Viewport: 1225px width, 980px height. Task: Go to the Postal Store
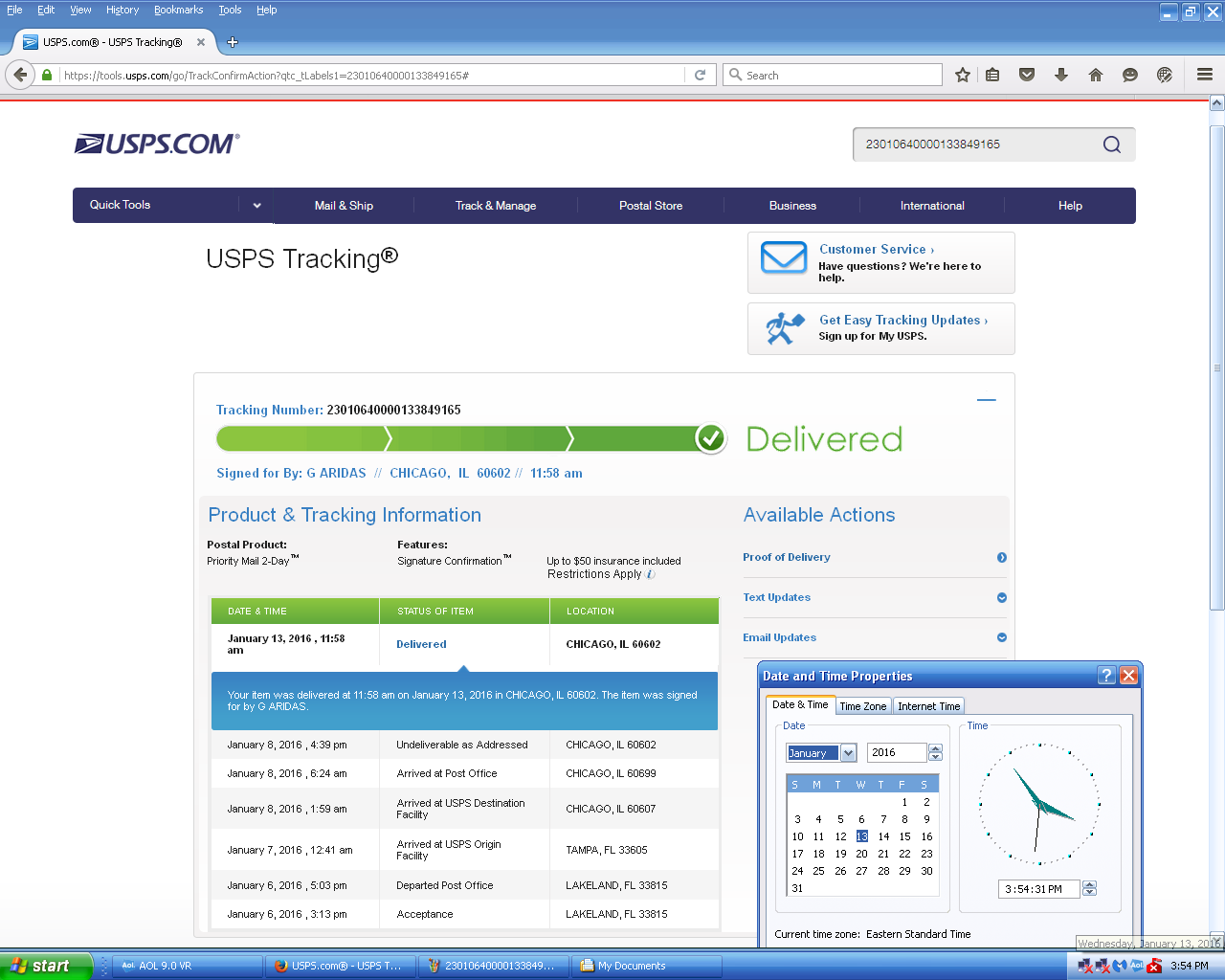pos(651,206)
